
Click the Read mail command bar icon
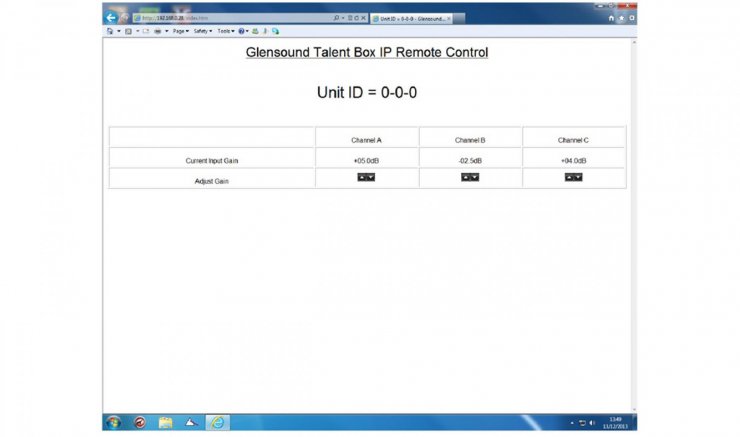pyautogui.click(x=146, y=31)
